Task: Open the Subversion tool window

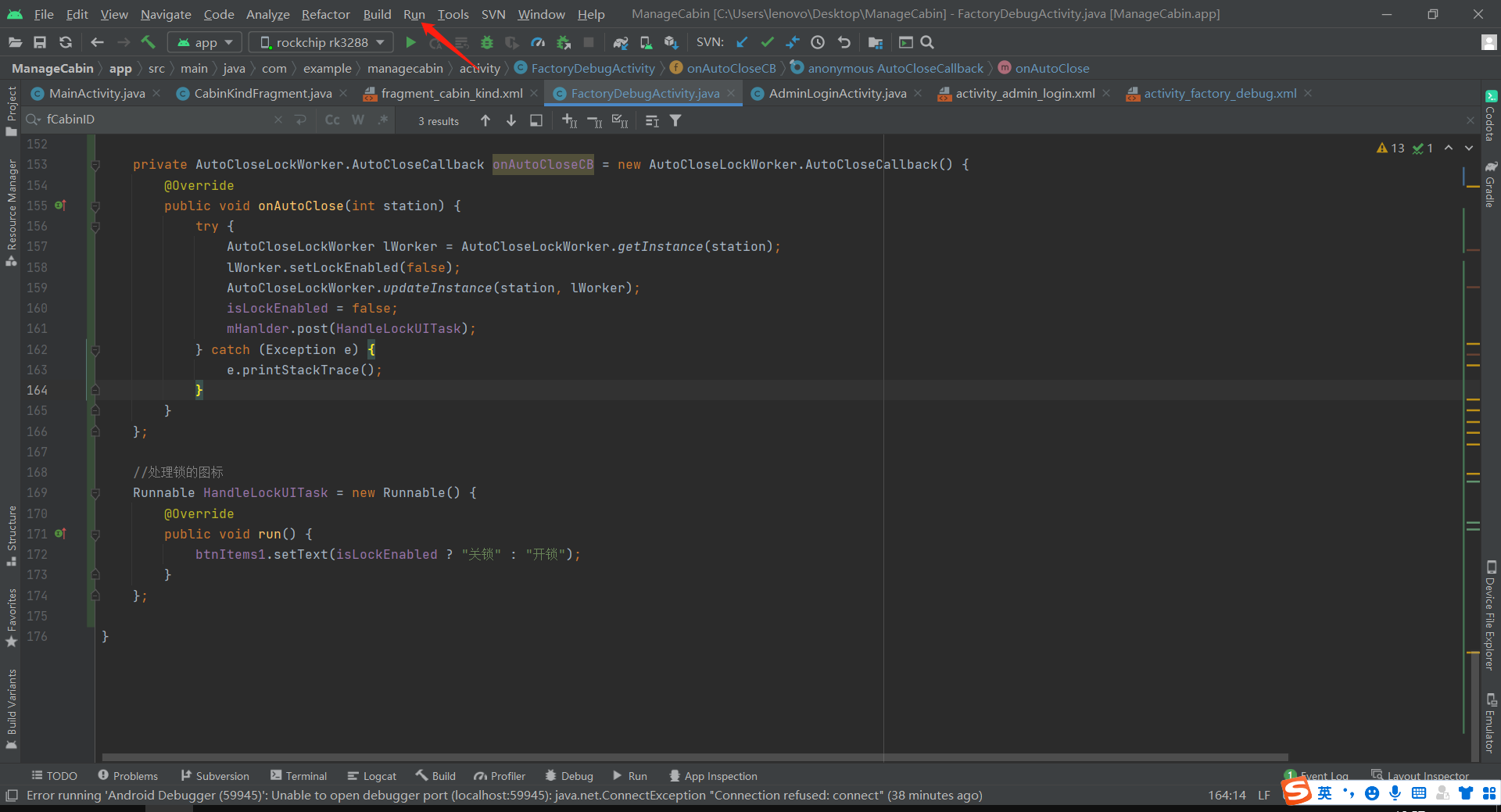Action: [215, 776]
